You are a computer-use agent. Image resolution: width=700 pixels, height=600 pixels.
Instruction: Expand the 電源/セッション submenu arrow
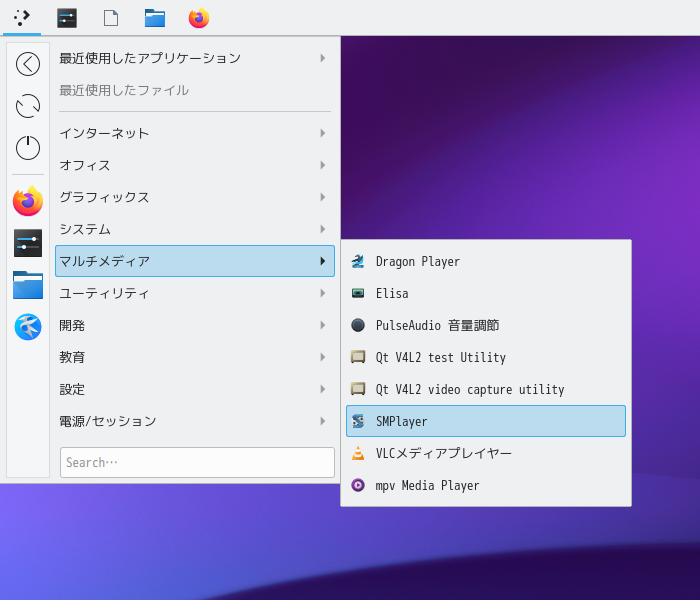point(323,421)
